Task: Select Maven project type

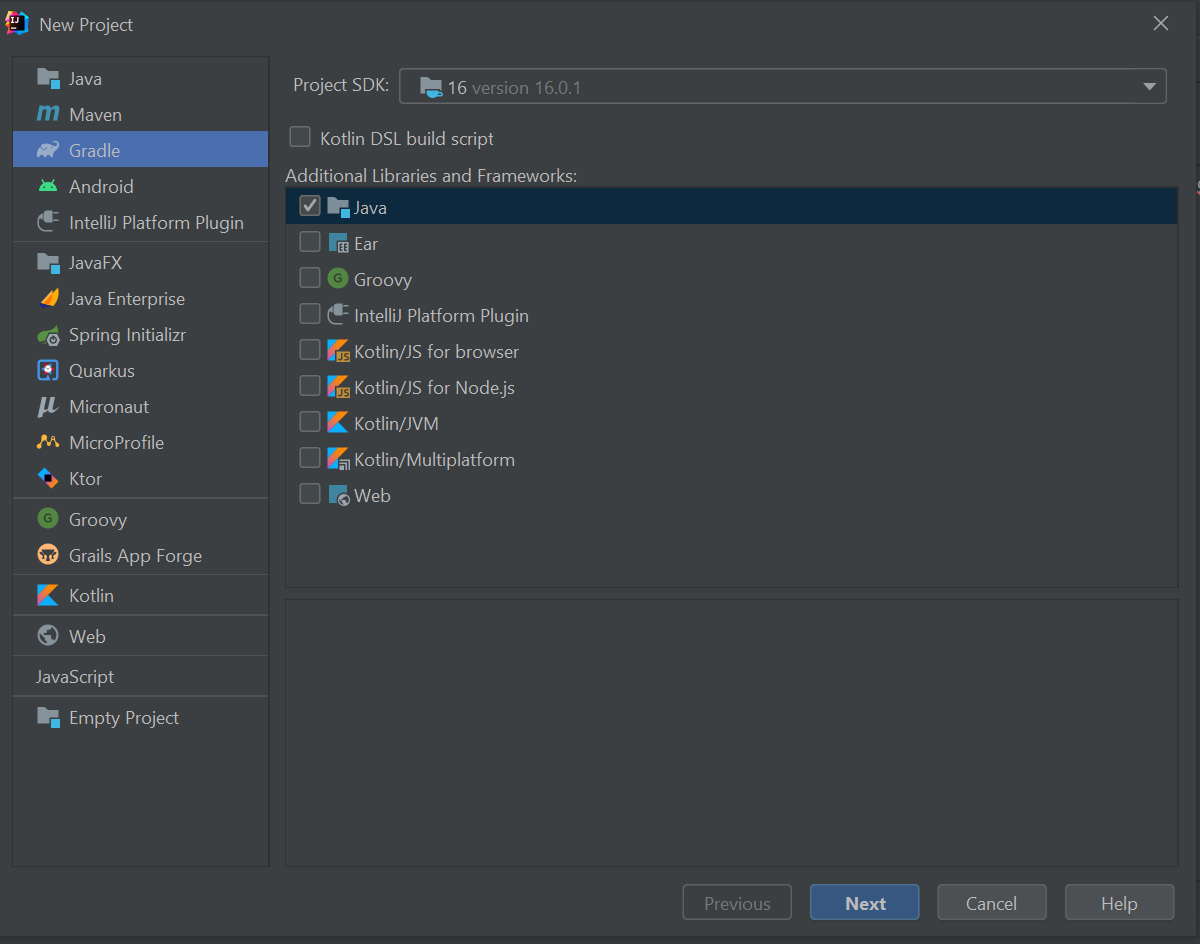Action: point(140,114)
